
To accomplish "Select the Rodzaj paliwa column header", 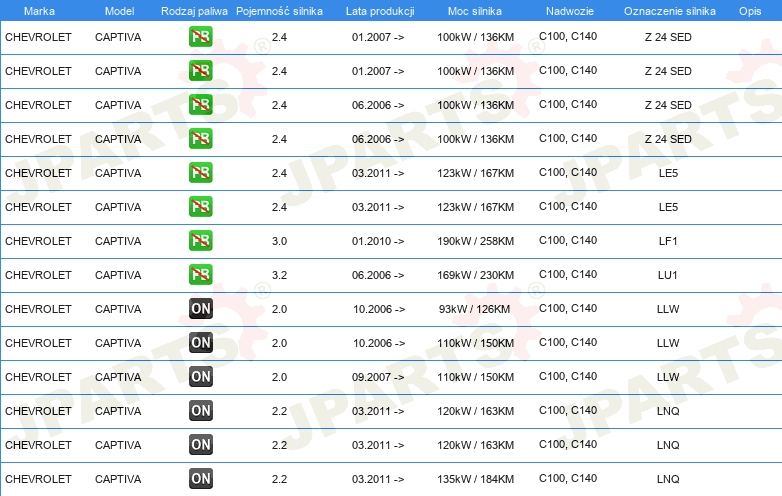I will 194,11.
